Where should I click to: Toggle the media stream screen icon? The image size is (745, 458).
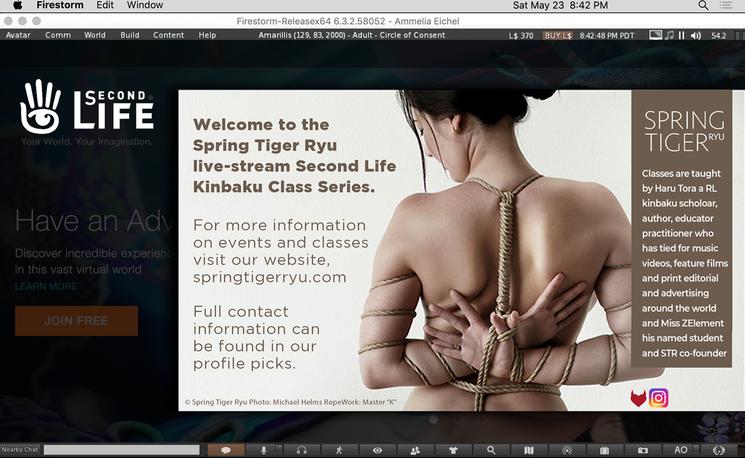click(x=656, y=35)
